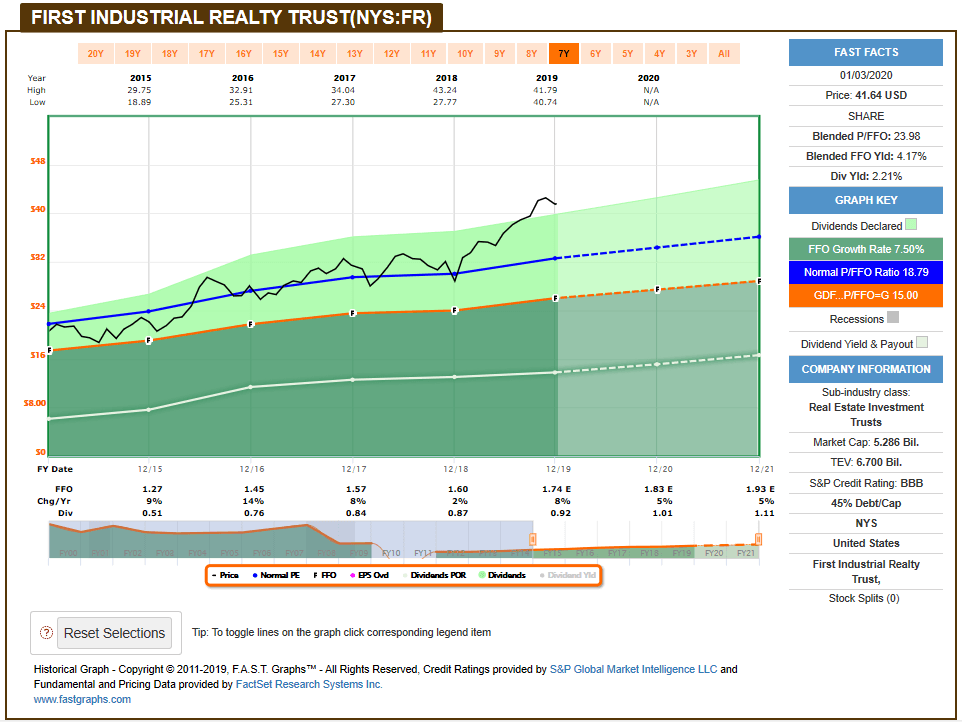The image size is (962, 725).
Task: Switch to the All timeframe tab
Action: coord(724,53)
